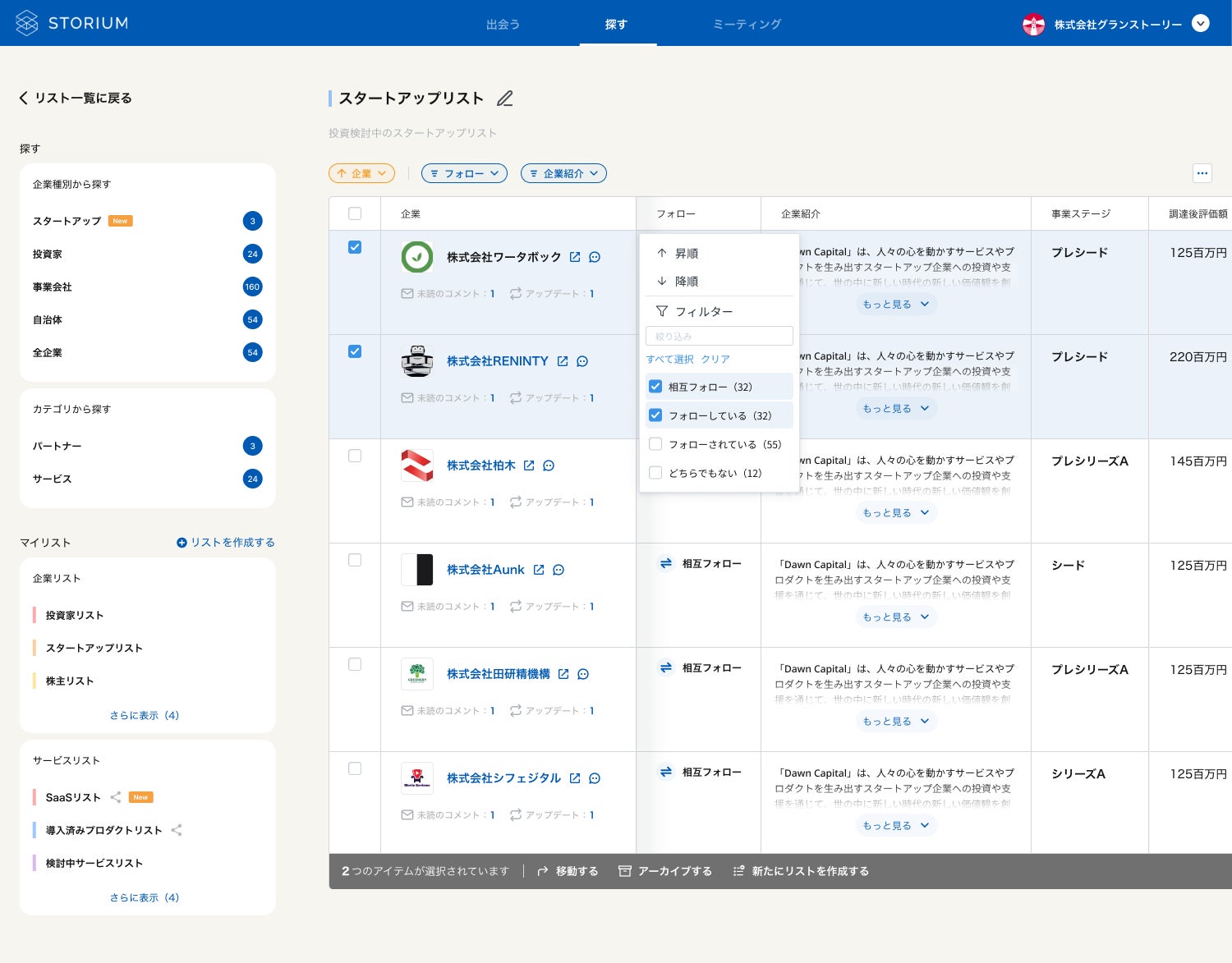This screenshot has height=963, width=1232.
Task: Click すべて選択 link in filter
Action: pyautogui.click(x=669, y=360)
